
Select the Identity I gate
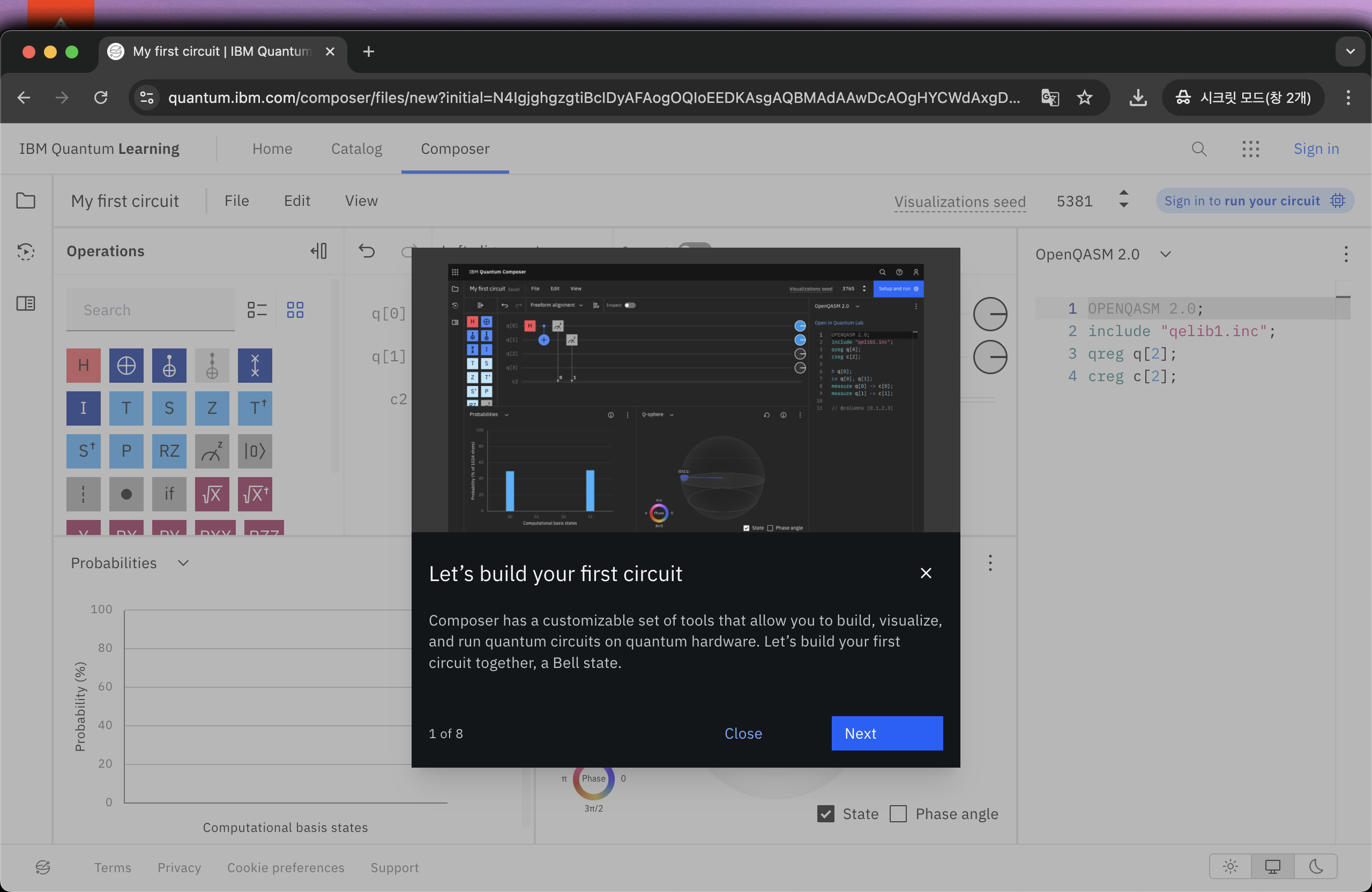83,408
